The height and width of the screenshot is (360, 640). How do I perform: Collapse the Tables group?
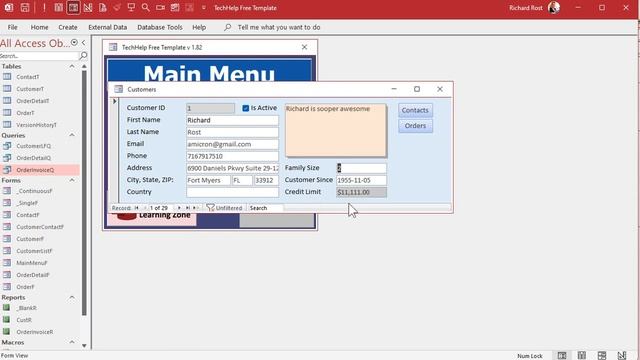pyautogui.click(x=72, y=66)
